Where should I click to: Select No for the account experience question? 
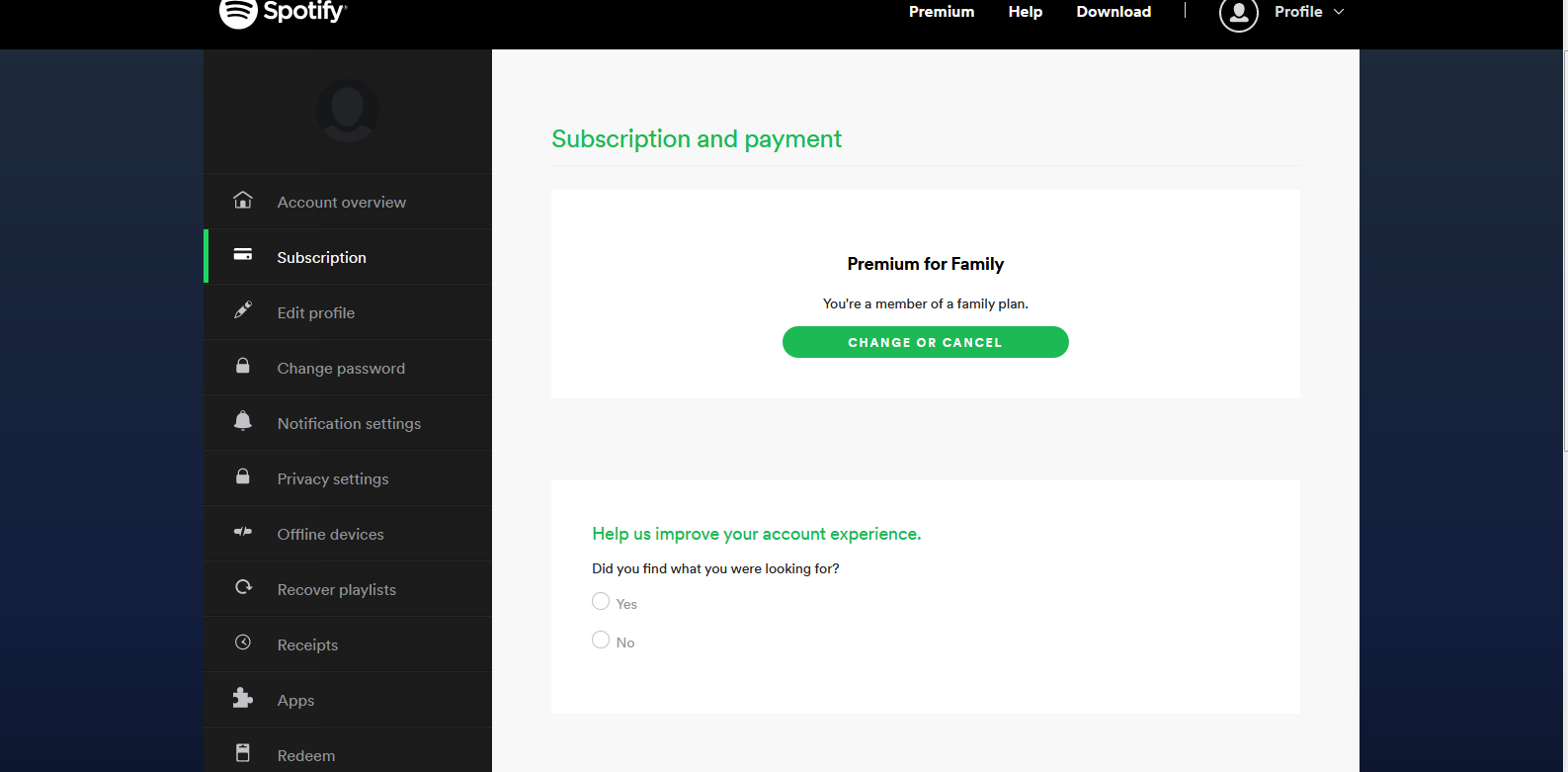click(x=601, y=639)
